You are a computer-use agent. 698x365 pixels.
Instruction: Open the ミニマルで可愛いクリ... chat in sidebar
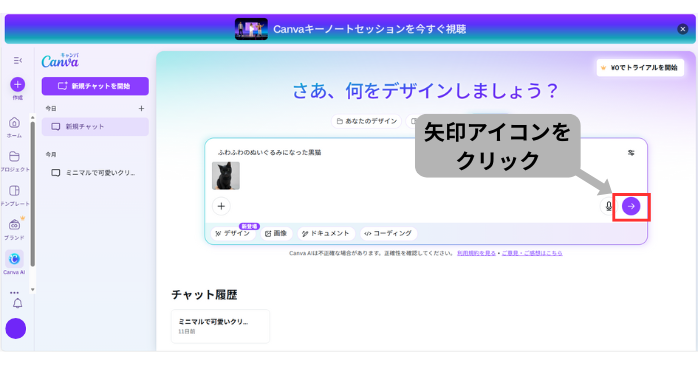pyautogui.click(x=95, y=173)
